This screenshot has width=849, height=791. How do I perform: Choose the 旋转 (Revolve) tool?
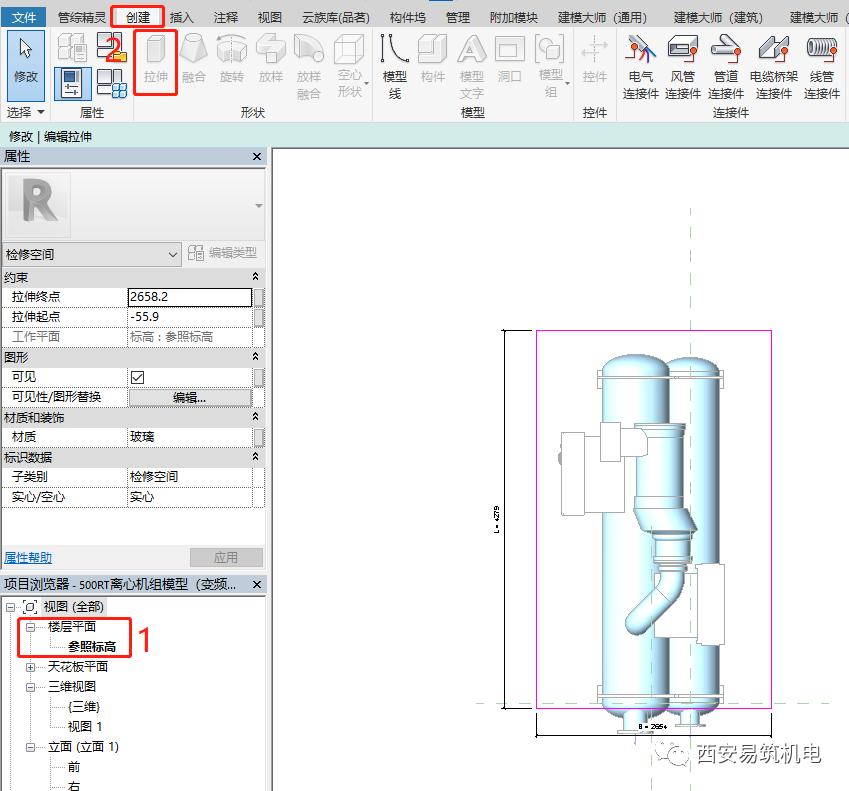pyautogui.click(x=231, y=60)
